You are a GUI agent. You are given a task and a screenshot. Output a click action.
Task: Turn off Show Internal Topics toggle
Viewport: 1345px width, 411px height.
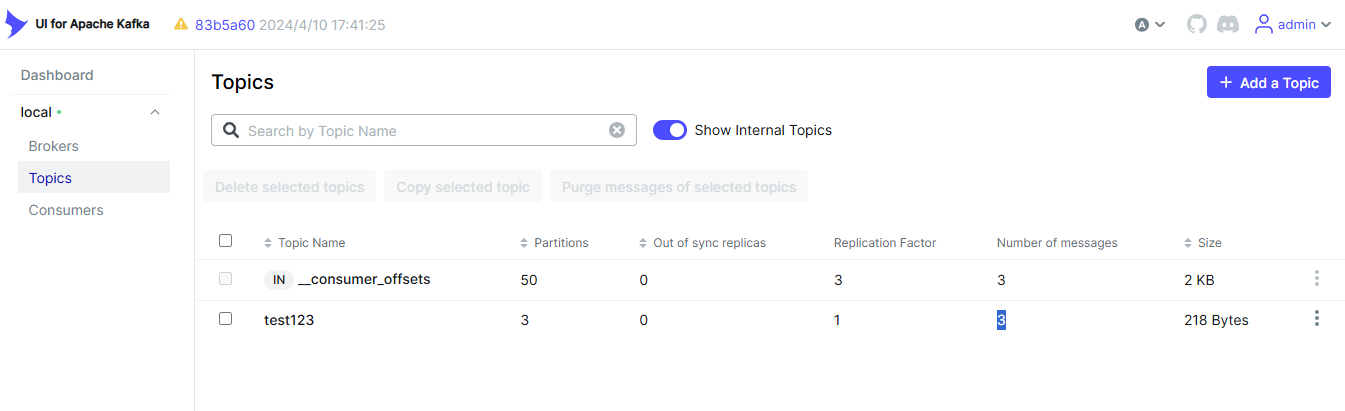click(670, 130)
